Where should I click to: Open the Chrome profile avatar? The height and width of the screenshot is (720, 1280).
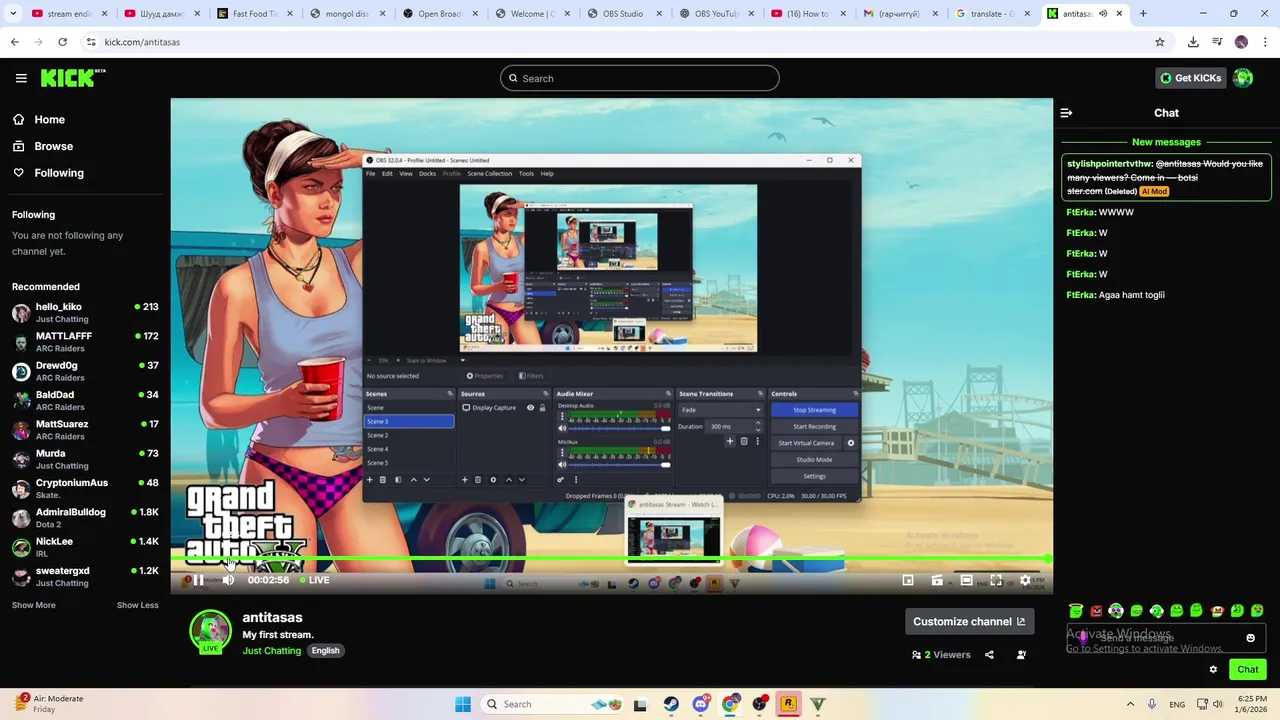pyautogui.click(x=1241, y=42)
